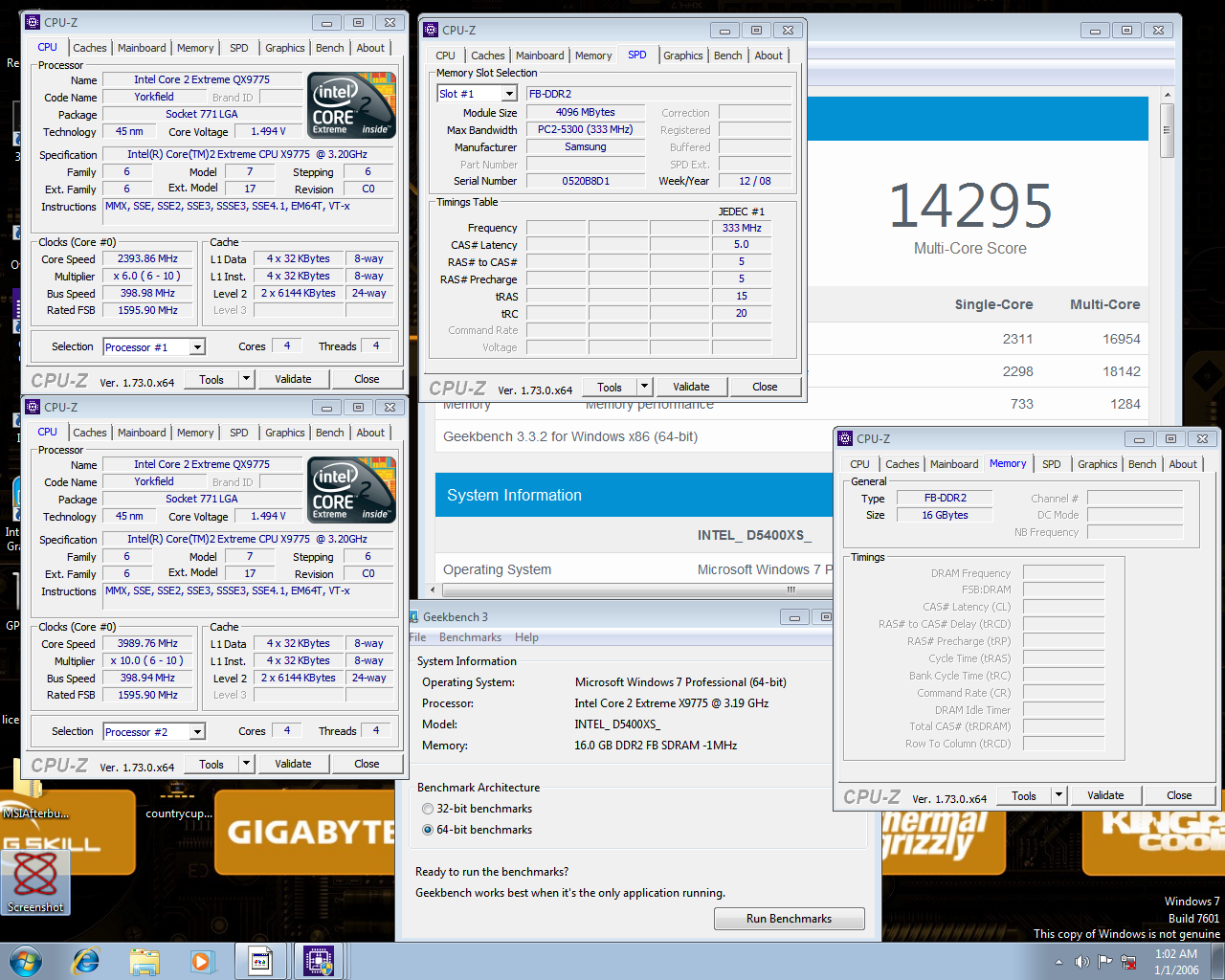Open Benchmarks menu in Geekbench 3
The width and height of the screenshot is (1225, 980).
point(470,637)
